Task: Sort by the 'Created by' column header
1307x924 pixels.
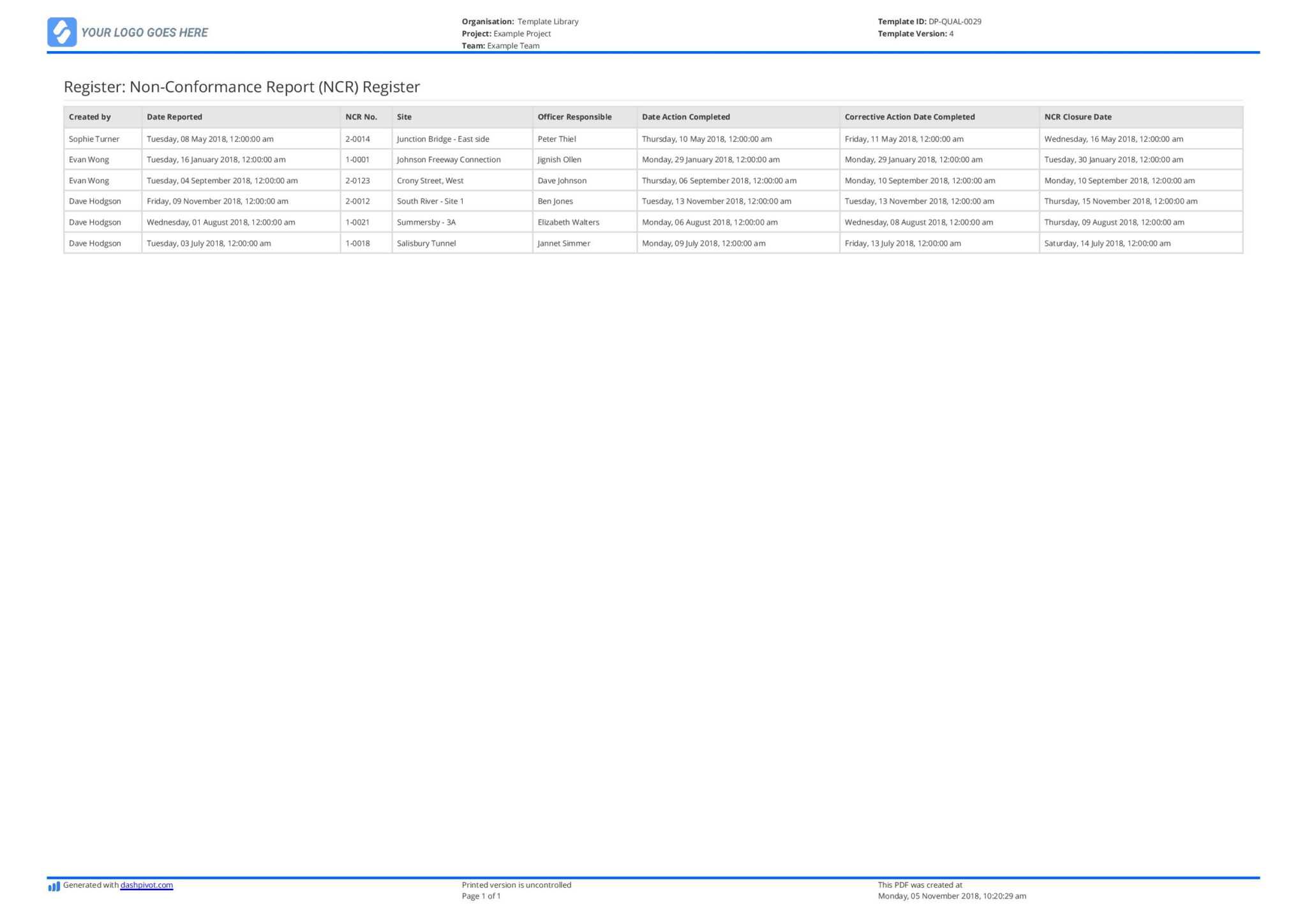Action: (x=90, y=117)
